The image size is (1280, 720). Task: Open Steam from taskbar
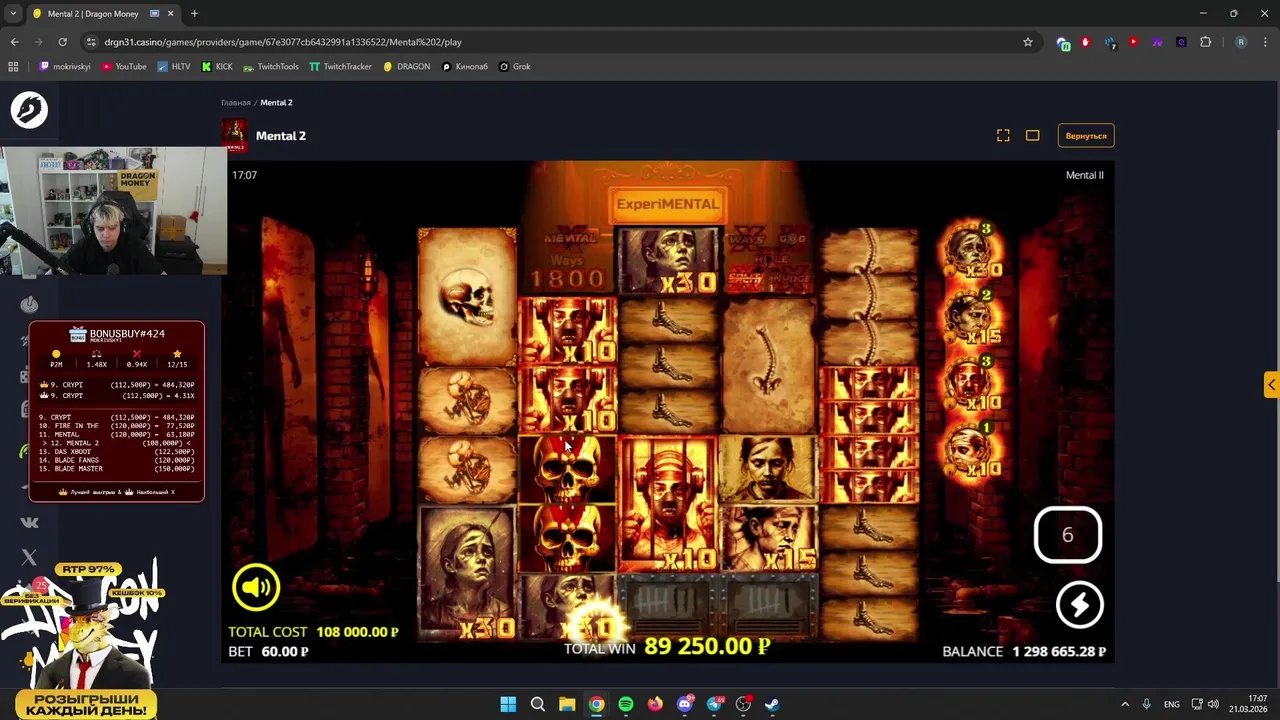[x=773, y=704]
